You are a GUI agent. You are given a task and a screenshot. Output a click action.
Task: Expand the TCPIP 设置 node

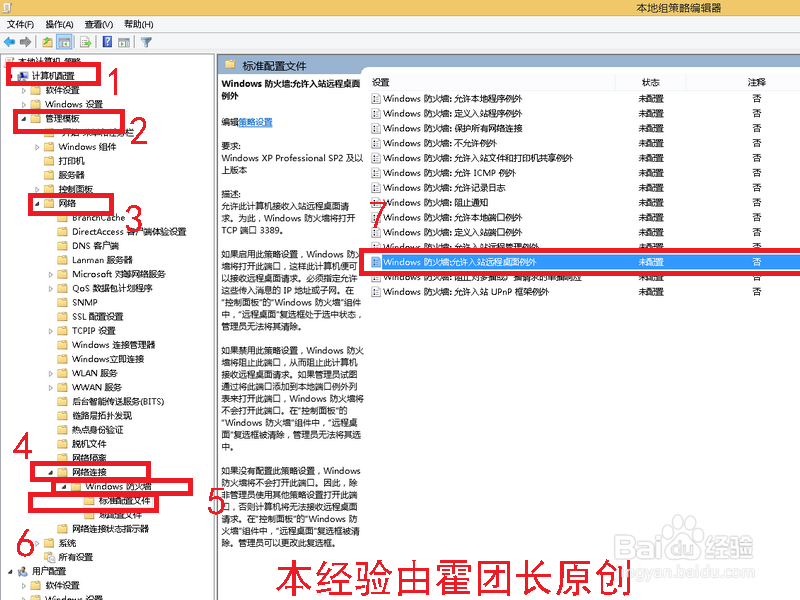51,331
